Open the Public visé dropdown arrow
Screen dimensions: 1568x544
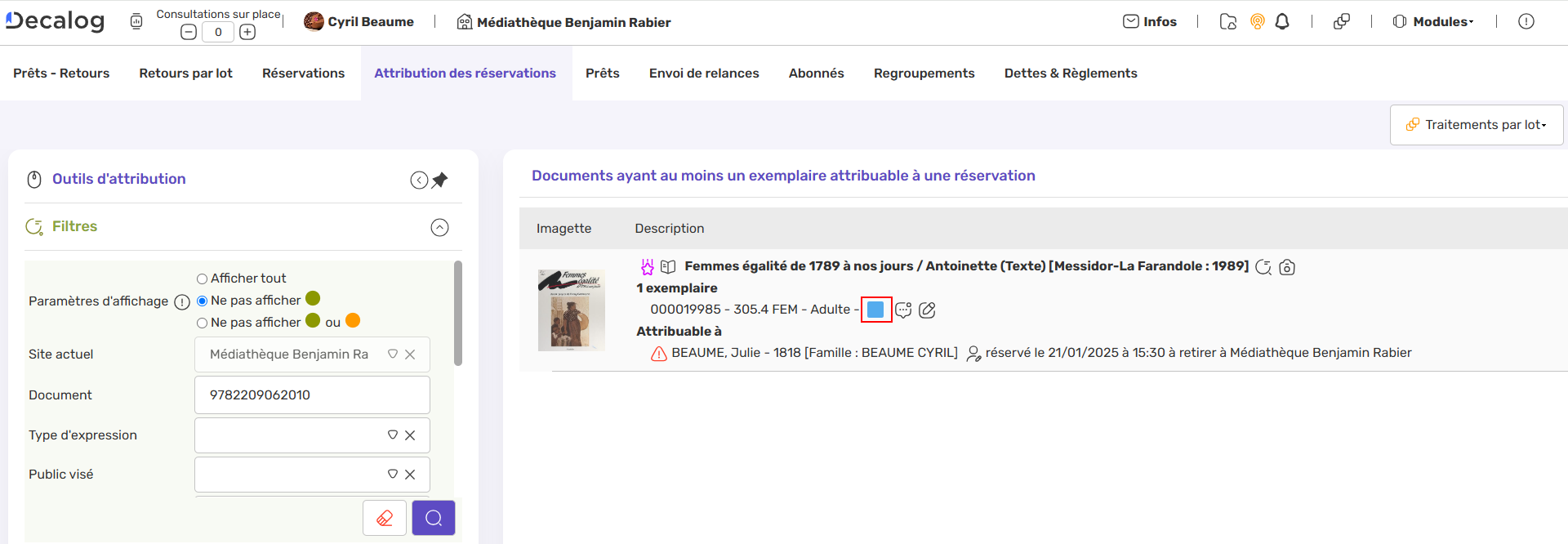[x=393, y=474]
